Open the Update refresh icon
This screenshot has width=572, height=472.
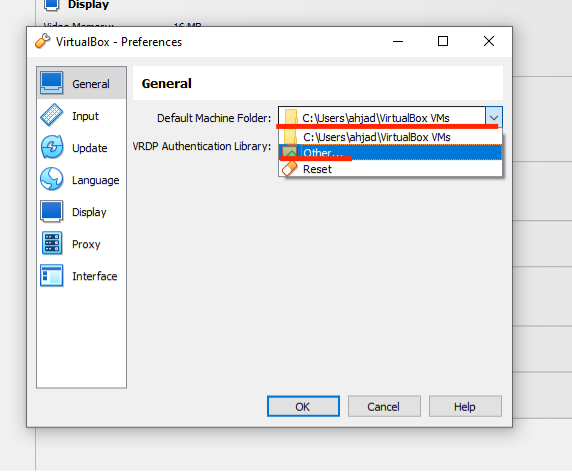(x=51, y=147)
